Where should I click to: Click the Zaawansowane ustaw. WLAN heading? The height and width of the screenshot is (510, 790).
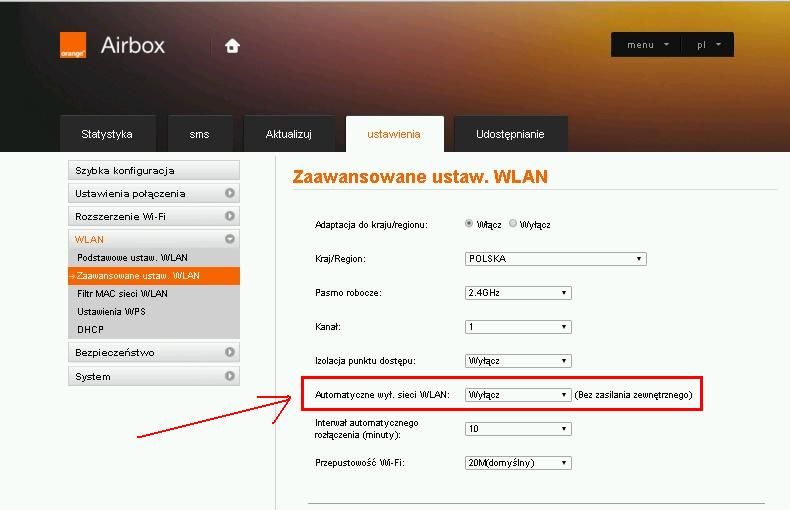420,177
